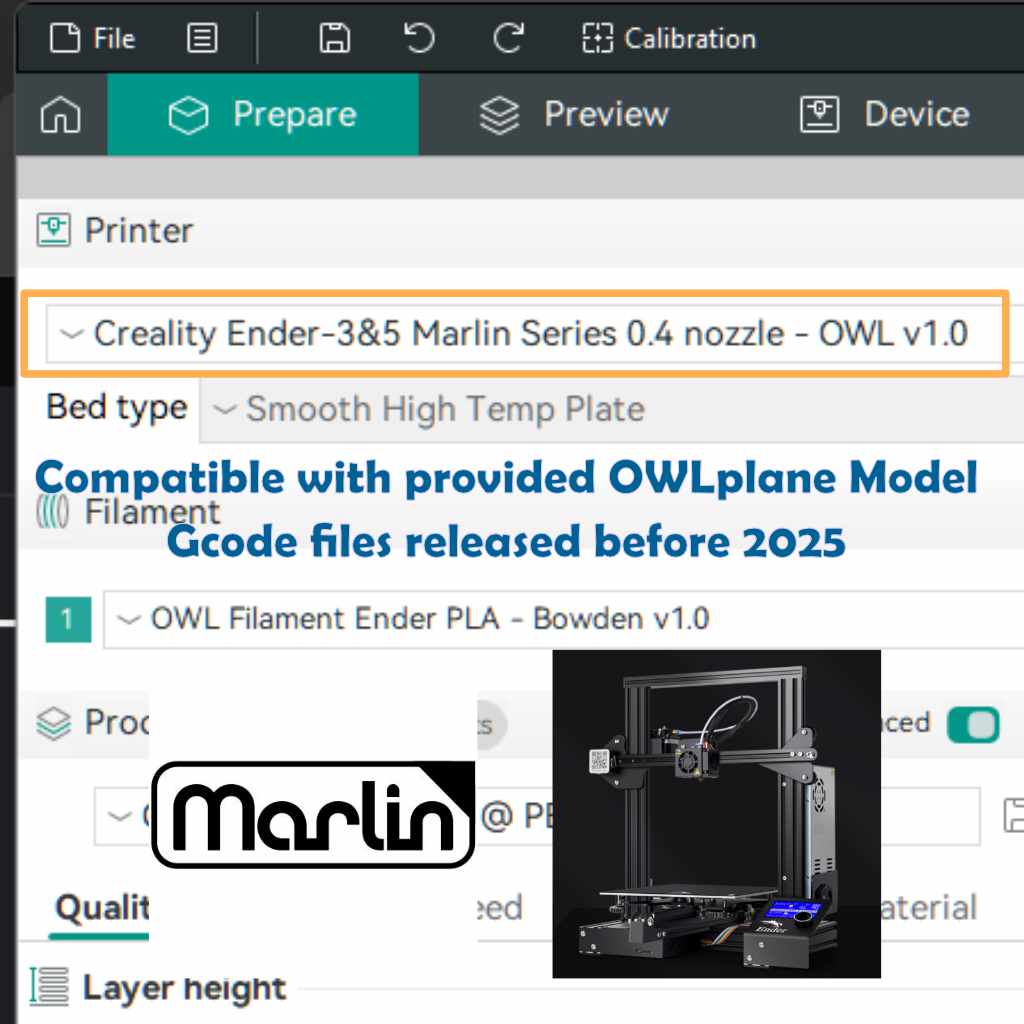This screenshot has width=1024, height=1024.
Task: Click the Layer height icon
Action: [50, 988]
